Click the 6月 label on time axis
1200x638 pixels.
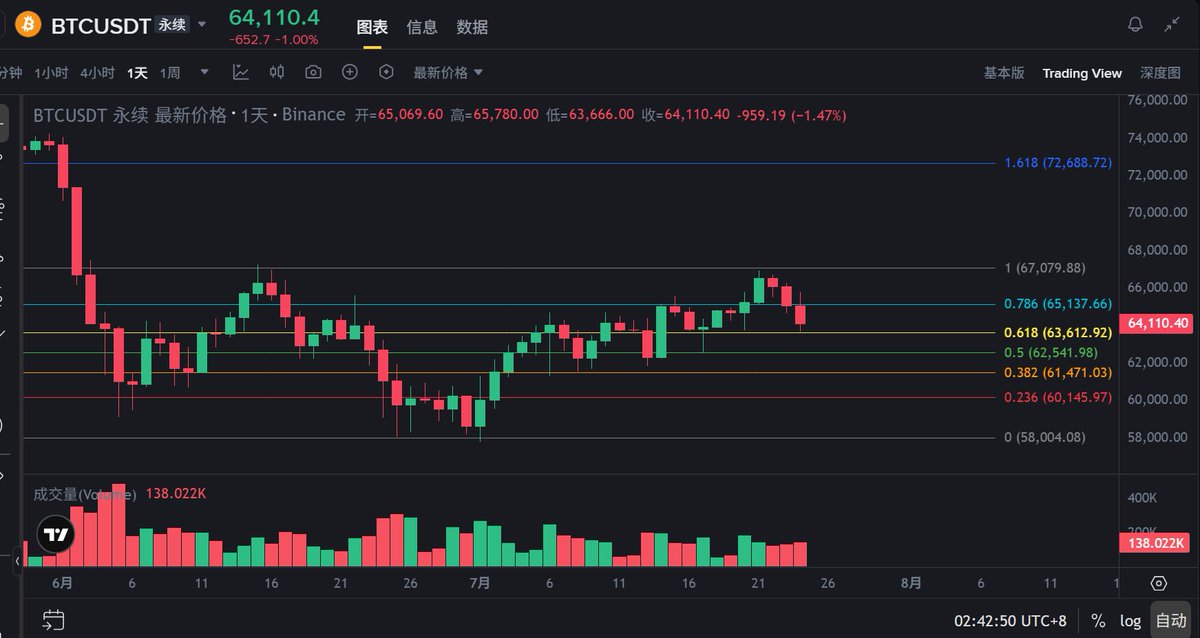tap(62, 583)
